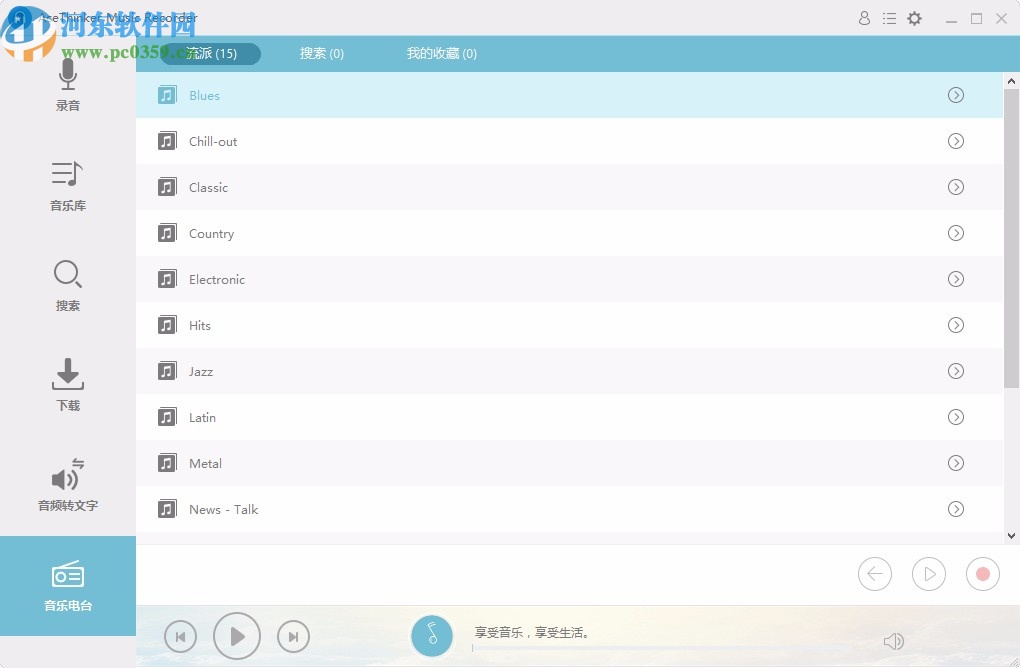
Task: Expand the Jazz genre with its chevron
Action: pyautogui.click(x=955, y=371)
